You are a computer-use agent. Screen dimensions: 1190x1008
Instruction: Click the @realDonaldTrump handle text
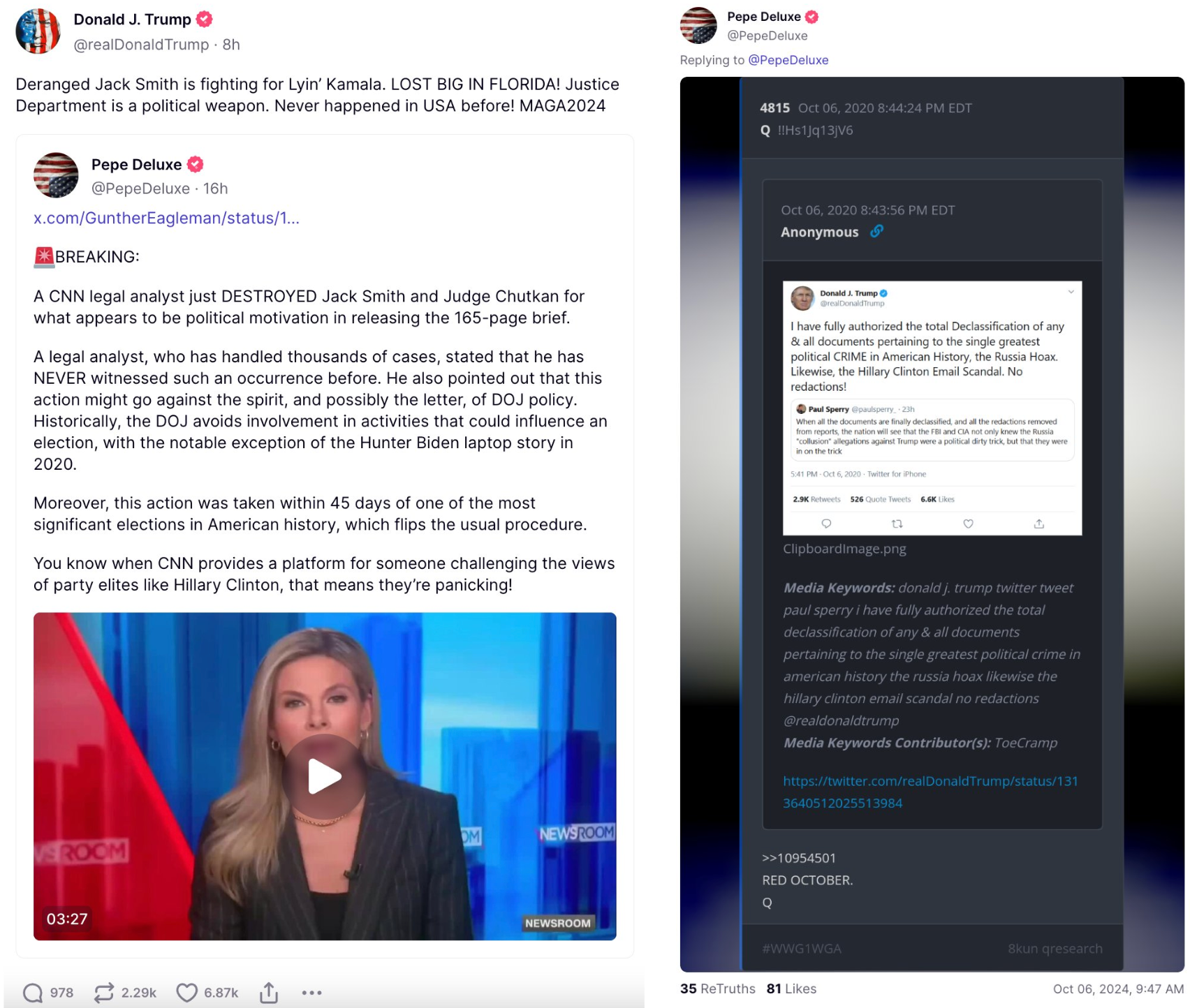[x=141, y=45]
